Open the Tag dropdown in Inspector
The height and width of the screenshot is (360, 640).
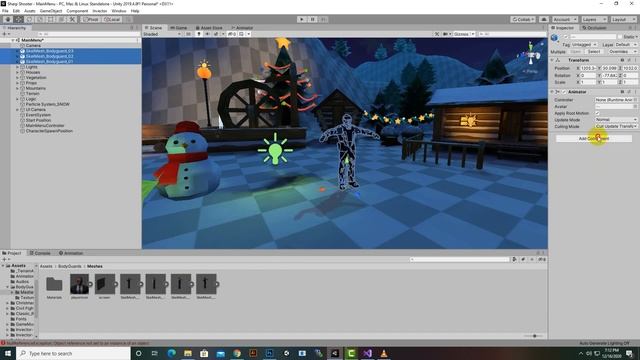pos(584,44)
